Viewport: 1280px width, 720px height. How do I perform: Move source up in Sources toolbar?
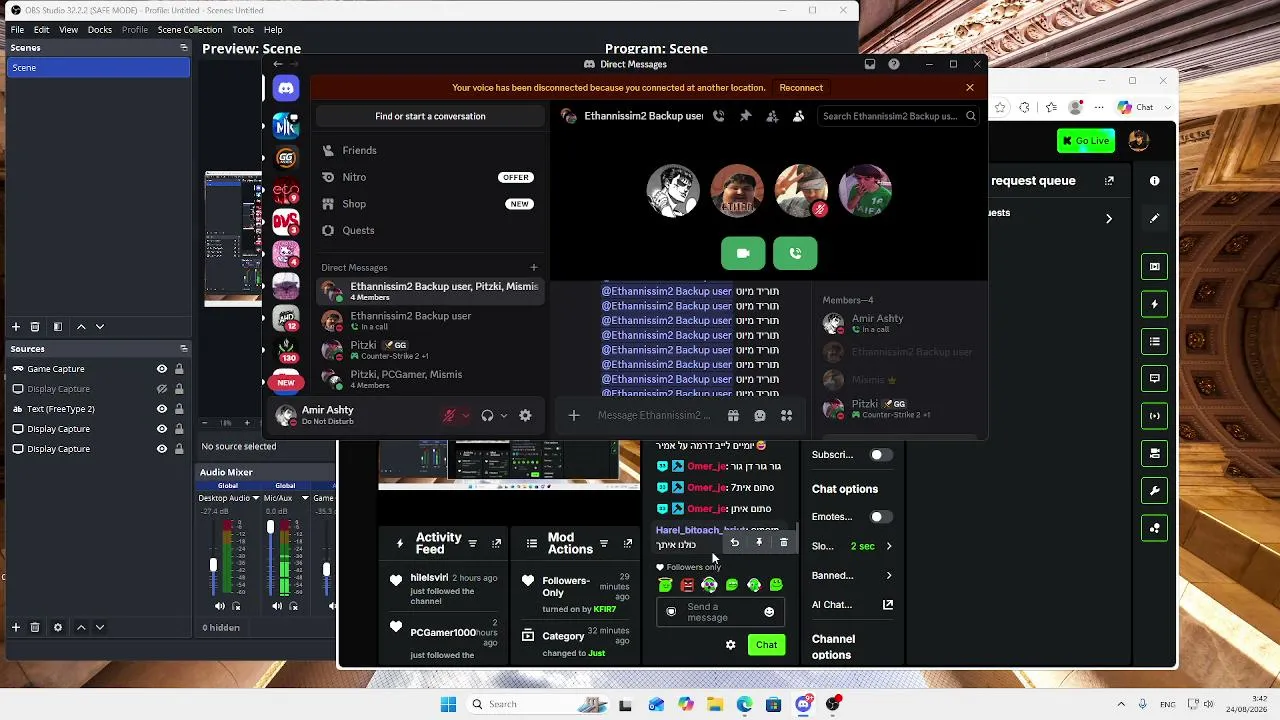(81, 627)
